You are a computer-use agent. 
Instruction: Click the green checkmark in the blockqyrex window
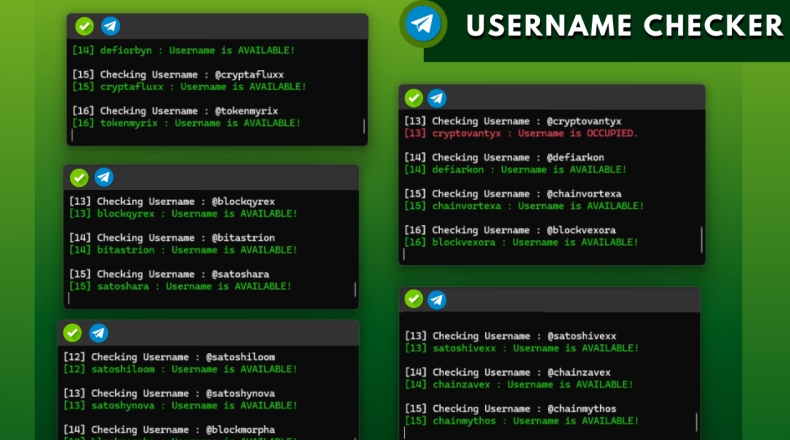[x=79, y=178]
